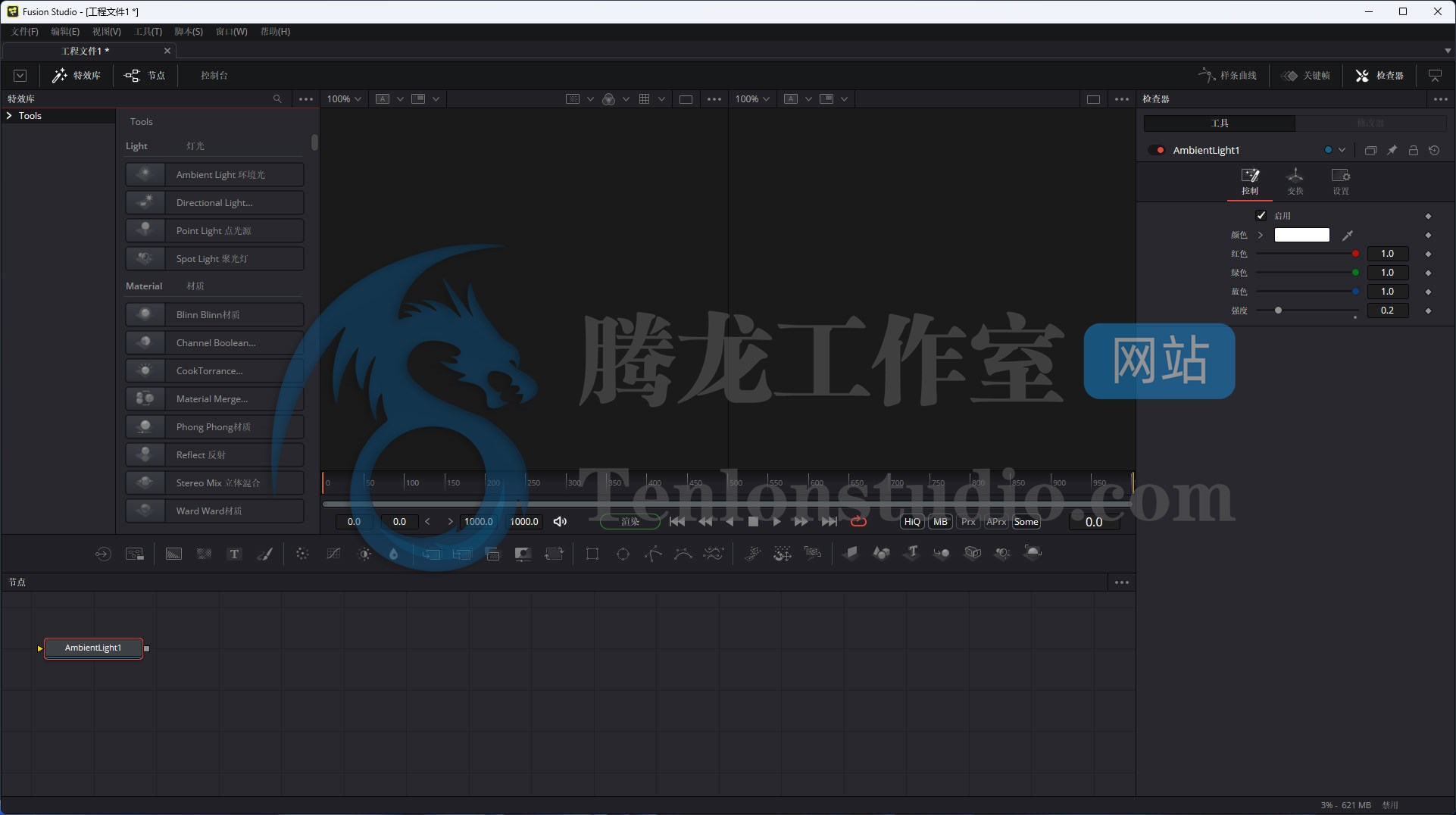Viewport: 1456px width, 815px height.
Task: Add an Ellipse mask from toolbar
Action: 623,554
